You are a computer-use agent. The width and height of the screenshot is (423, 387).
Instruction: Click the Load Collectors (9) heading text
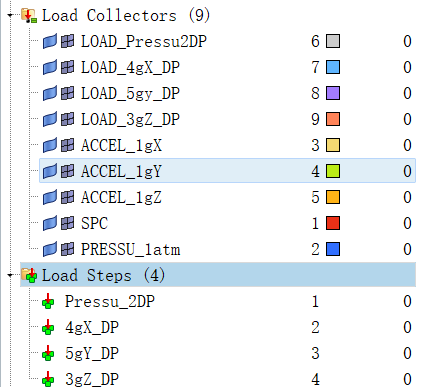point(126,16)
